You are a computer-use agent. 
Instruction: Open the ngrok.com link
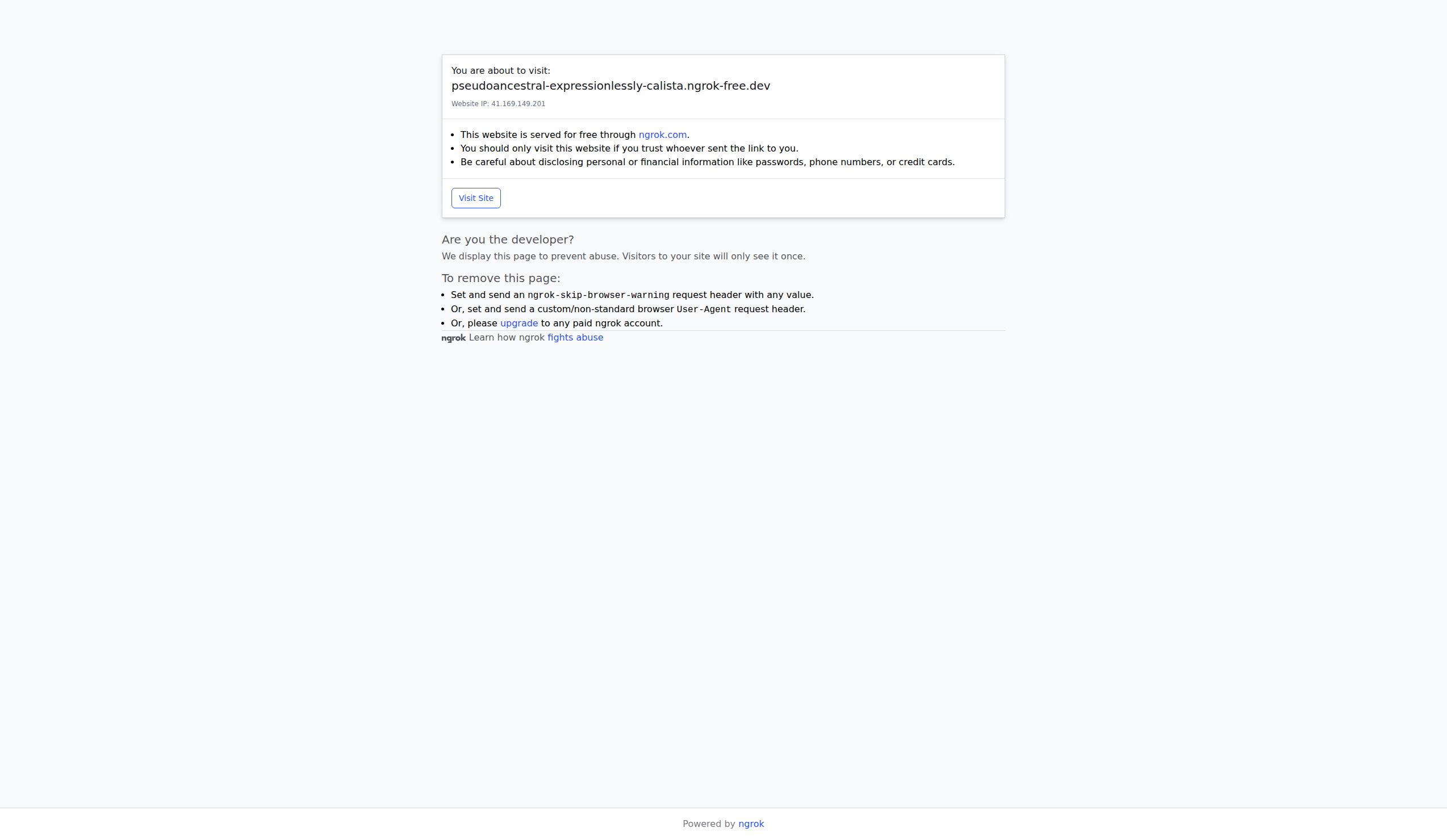click(x=662, y=135)
